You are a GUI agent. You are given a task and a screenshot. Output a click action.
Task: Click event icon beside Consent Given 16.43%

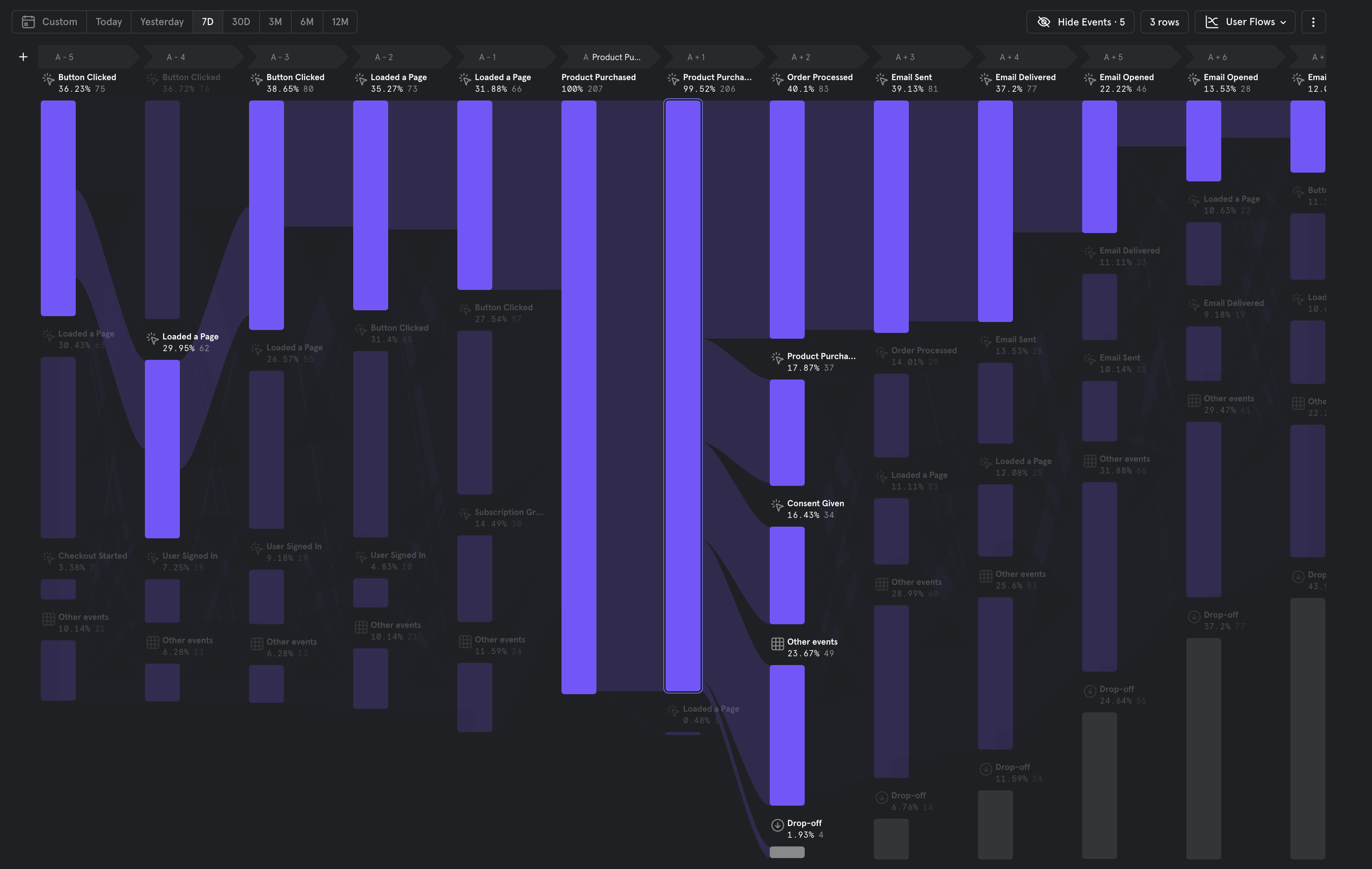coord(777,505)
